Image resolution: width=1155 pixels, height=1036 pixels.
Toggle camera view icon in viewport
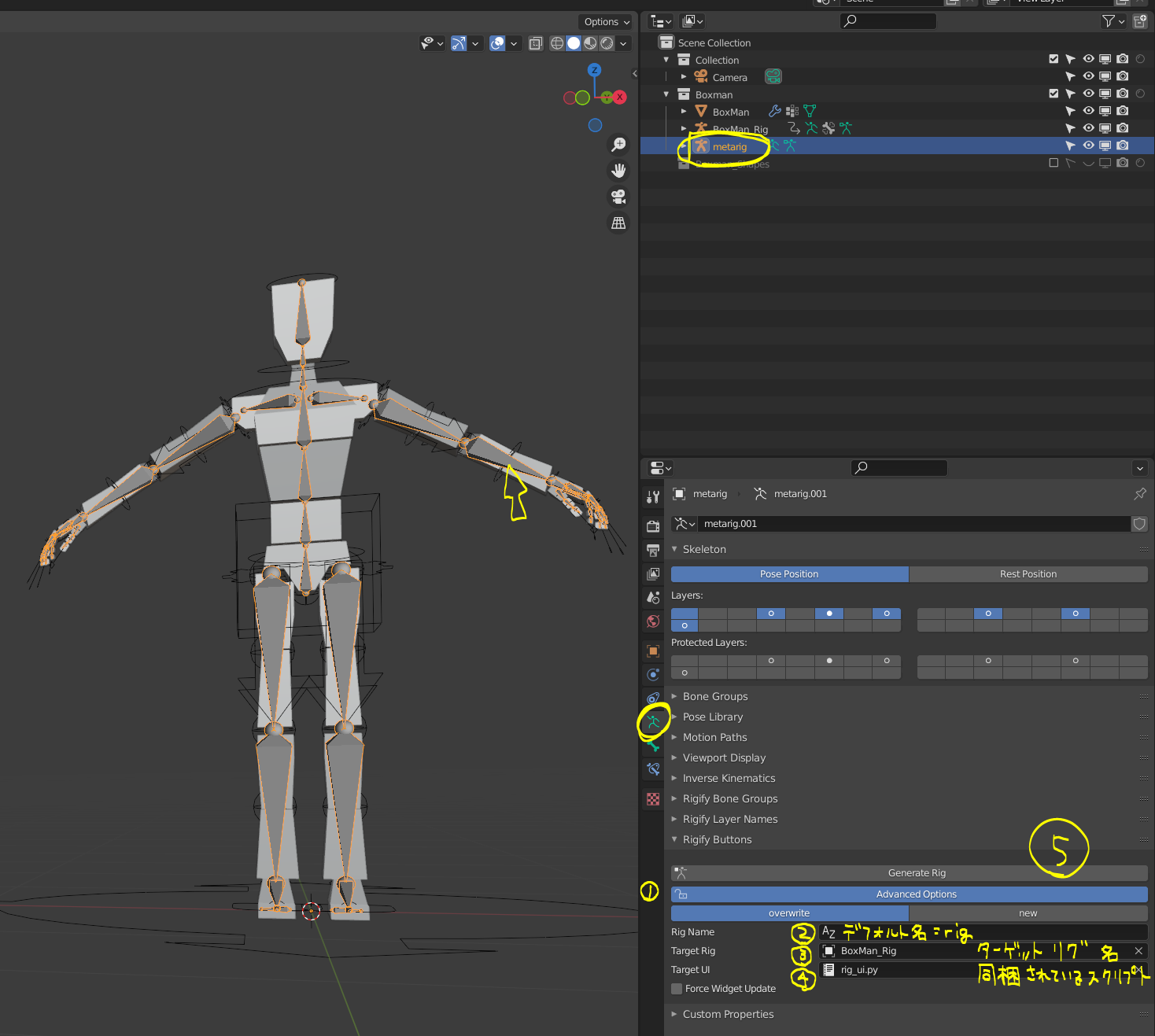pos(619,197)
